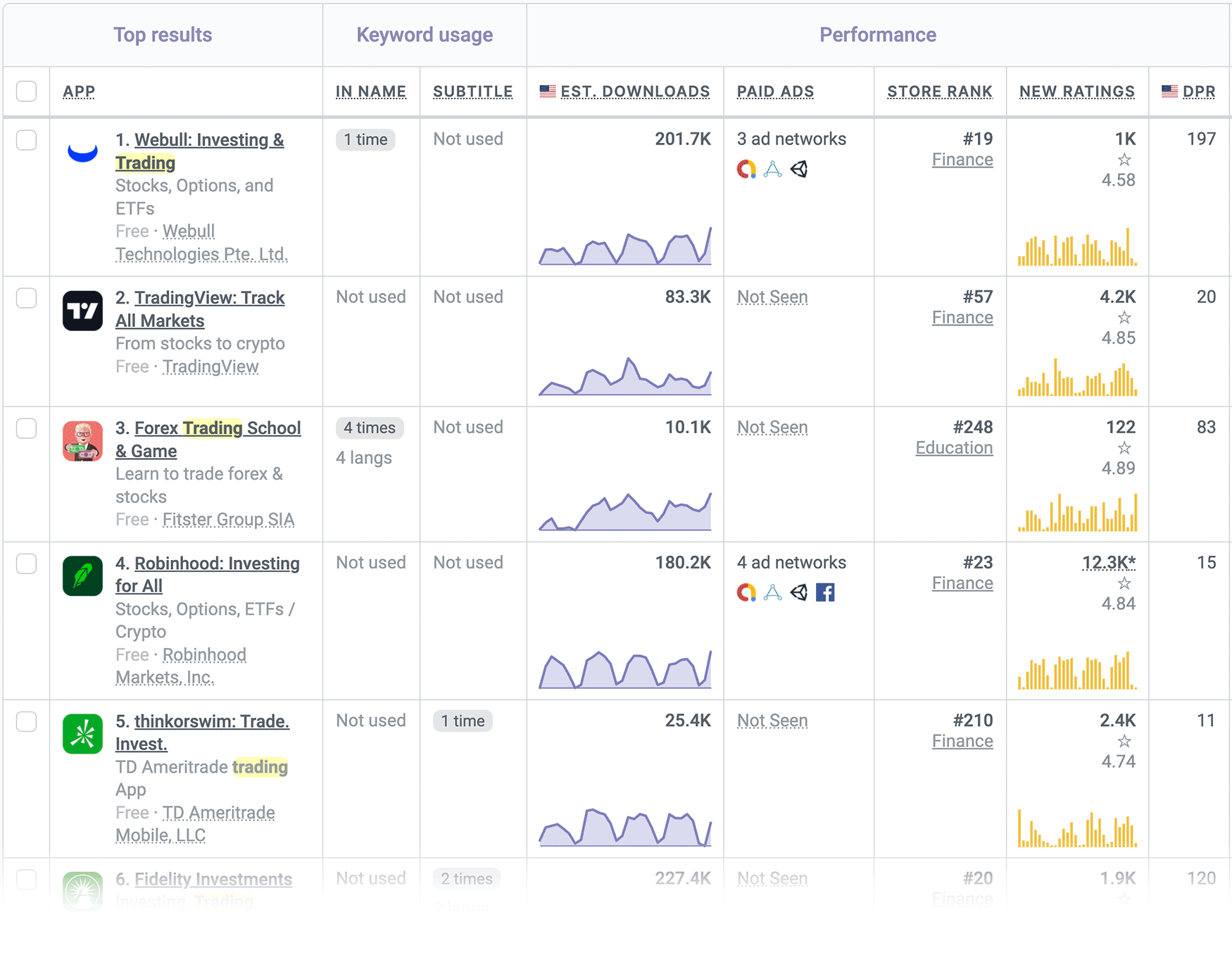Click the Robinhood feather app icon
Screen dimensions: 1232x953
click(x=82, y=576)
